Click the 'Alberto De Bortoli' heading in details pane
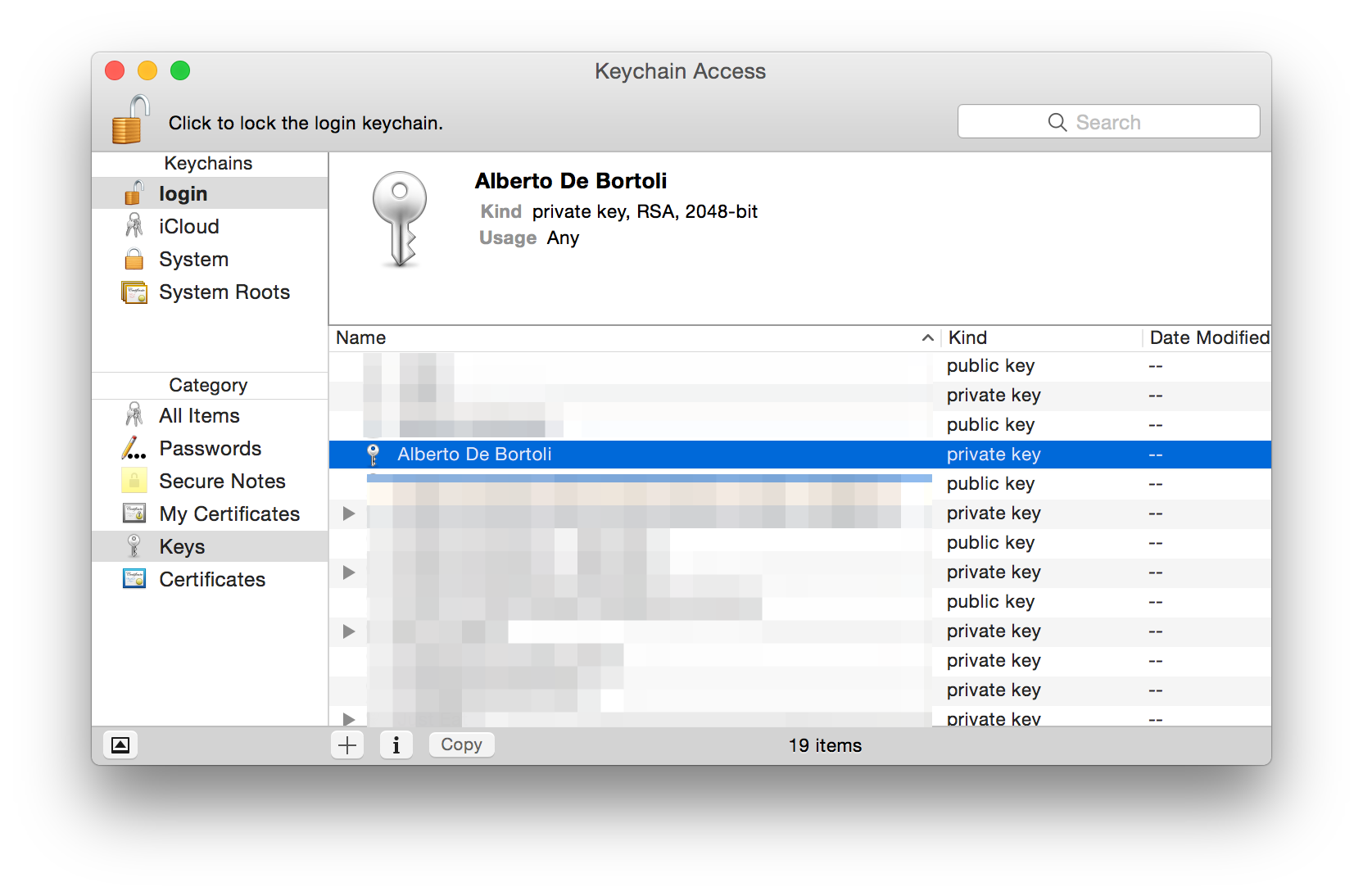 [x=571, y=181]
